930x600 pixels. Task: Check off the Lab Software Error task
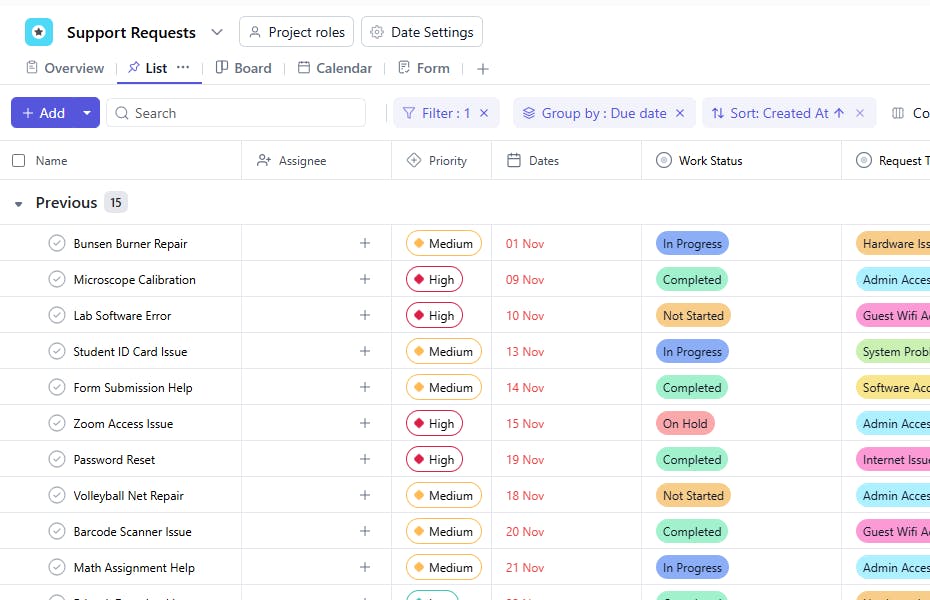pyautogui.click(x=57, y=315)
